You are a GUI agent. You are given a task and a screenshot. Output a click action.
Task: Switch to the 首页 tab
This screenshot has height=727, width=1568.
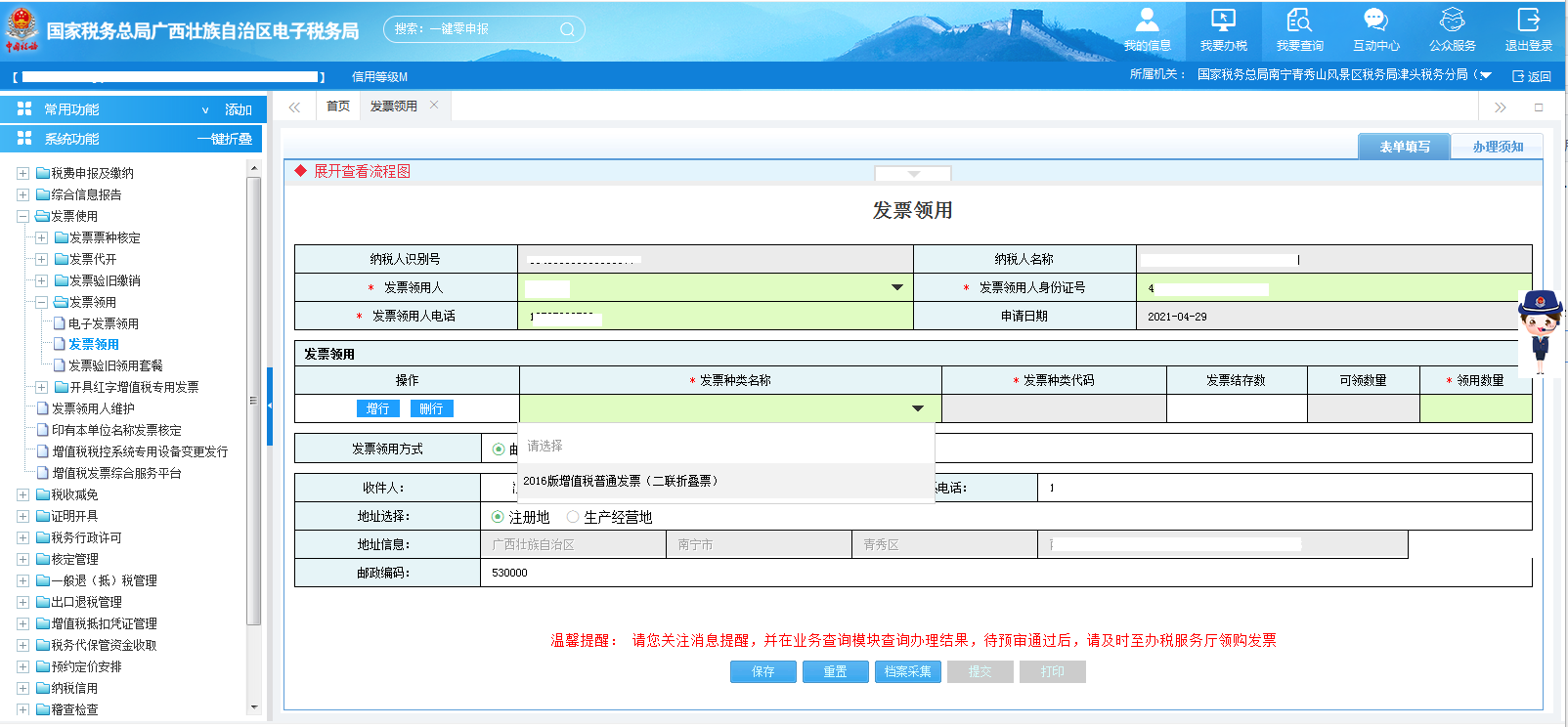[338, 107]
